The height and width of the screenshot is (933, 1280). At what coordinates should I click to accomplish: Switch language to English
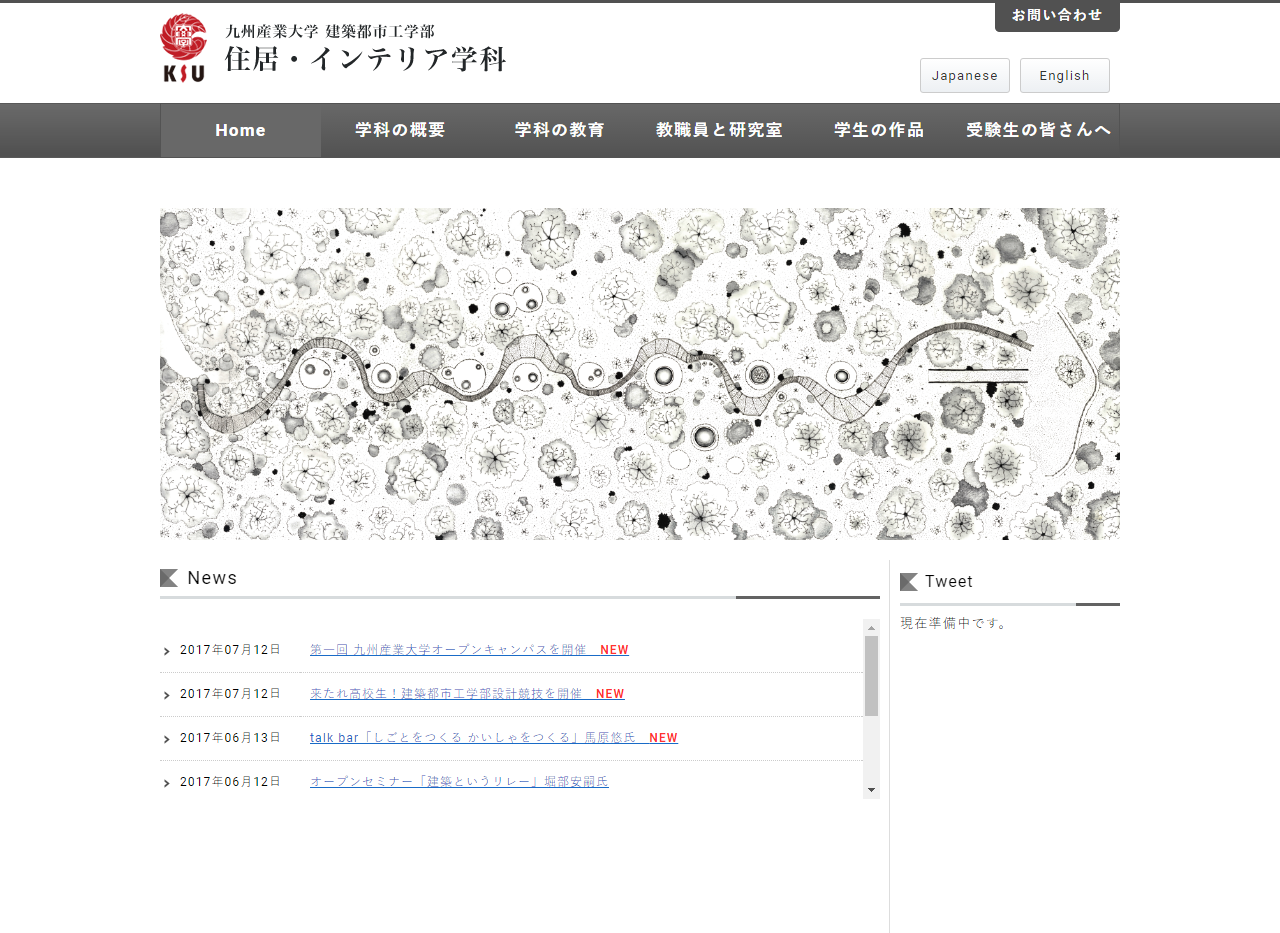tap(1065, 76)
